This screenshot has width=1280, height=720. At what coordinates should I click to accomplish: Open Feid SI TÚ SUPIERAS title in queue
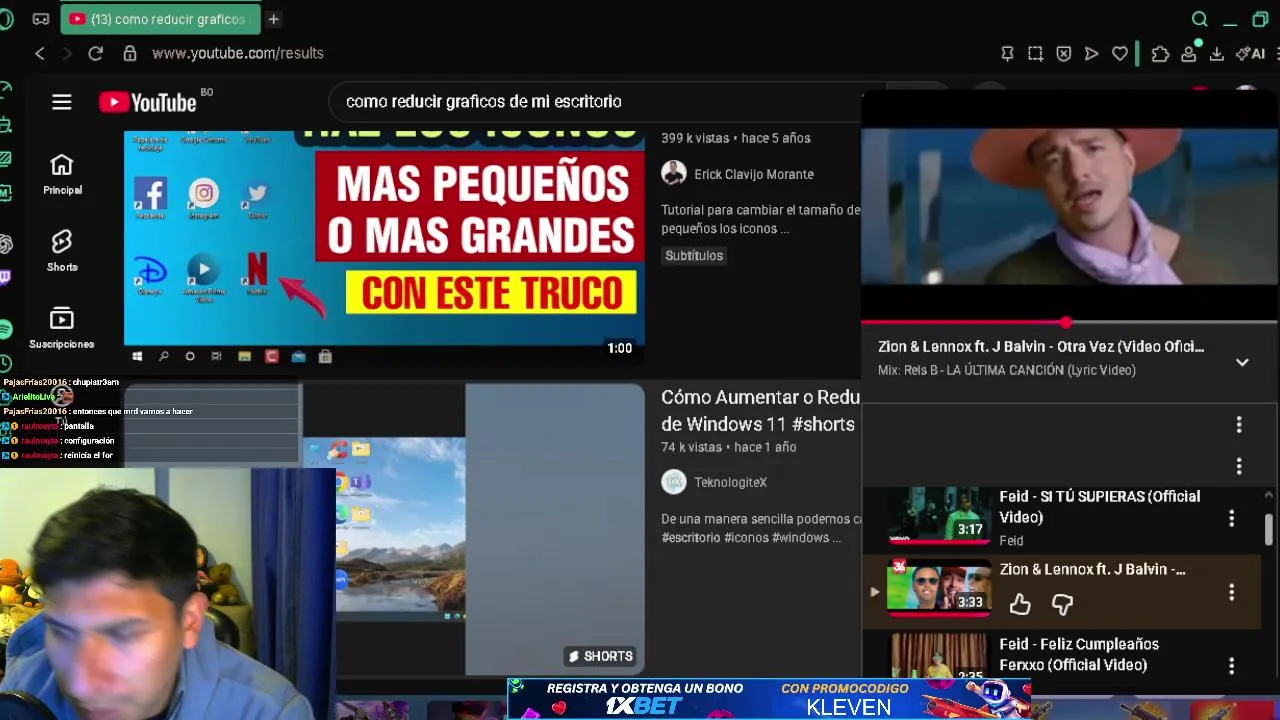click(x=1100, y=507)
